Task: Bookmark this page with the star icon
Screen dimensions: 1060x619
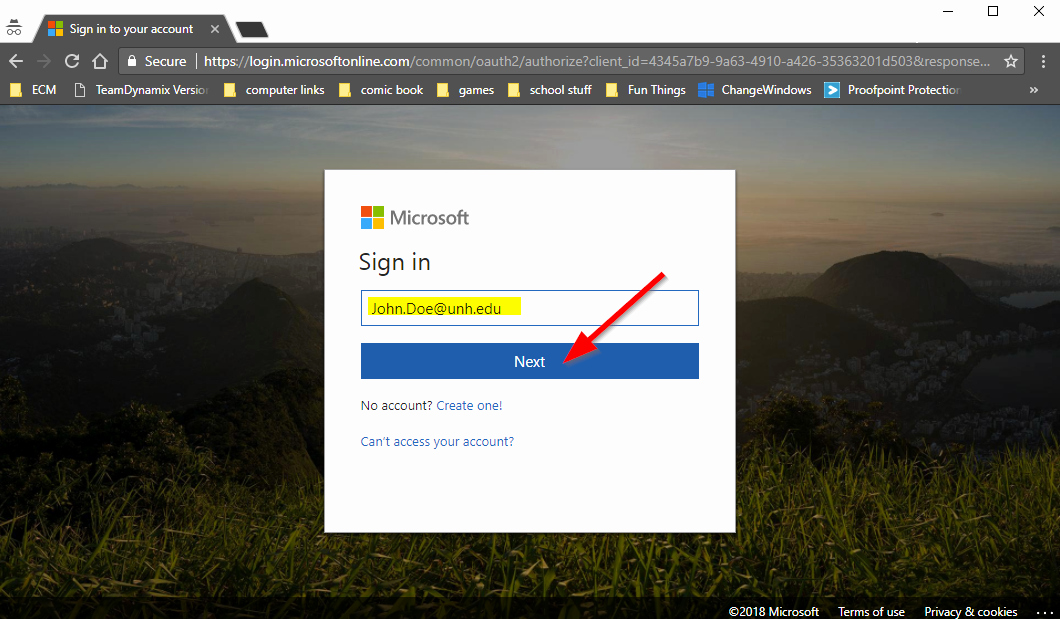Action: coord(1011,61)
